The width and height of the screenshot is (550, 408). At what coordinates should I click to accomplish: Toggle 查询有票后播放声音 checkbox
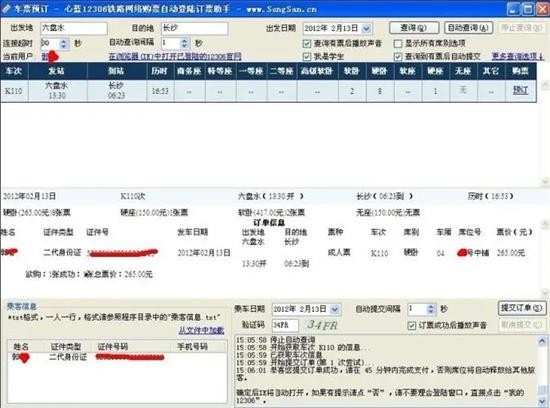tap(307, 44)
